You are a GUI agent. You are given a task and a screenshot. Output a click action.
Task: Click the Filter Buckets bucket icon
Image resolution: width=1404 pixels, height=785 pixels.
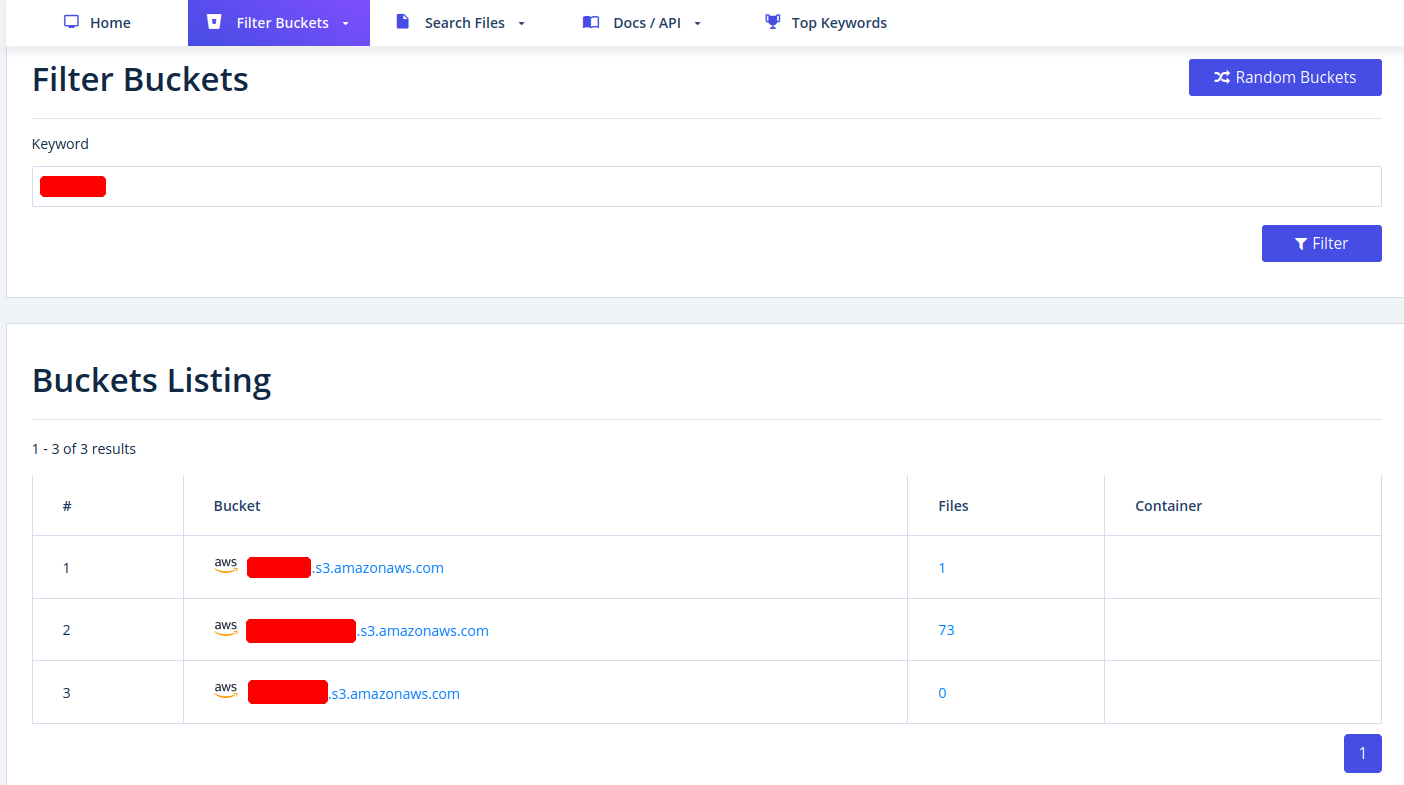[214, 22]
